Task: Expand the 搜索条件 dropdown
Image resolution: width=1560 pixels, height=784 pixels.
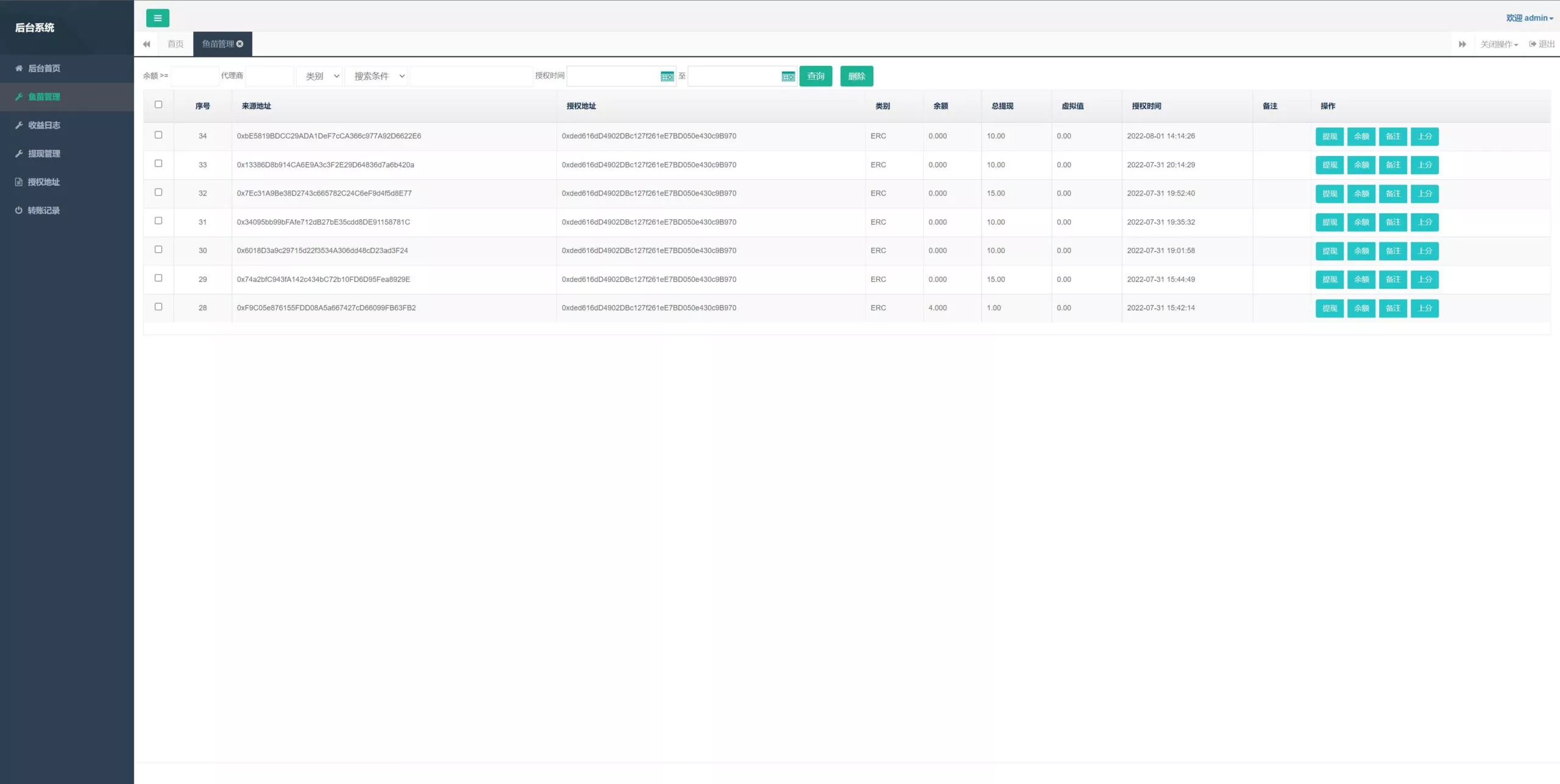Action: click(x=376, y=76)
